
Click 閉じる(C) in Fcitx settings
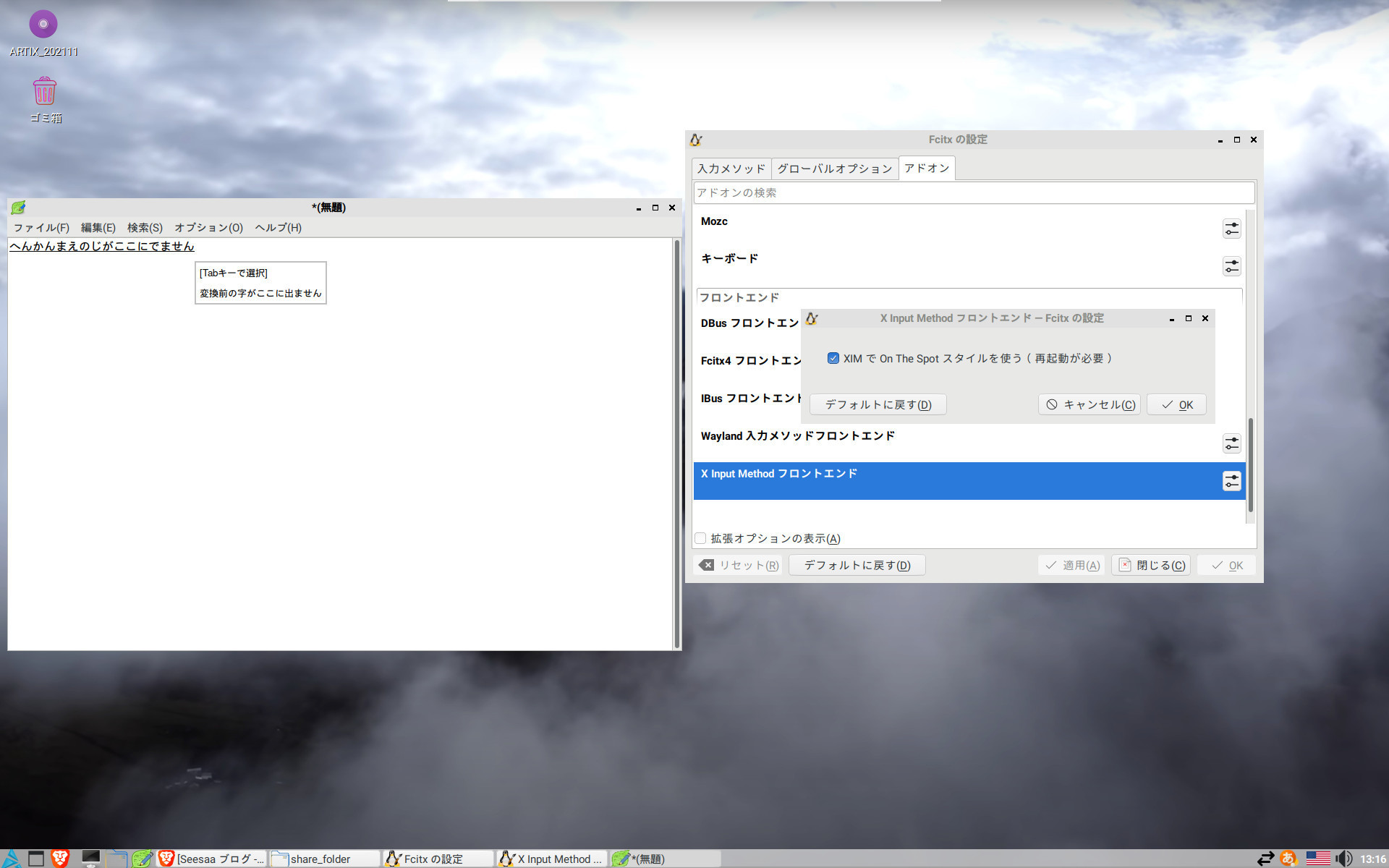coord(1151,565)
